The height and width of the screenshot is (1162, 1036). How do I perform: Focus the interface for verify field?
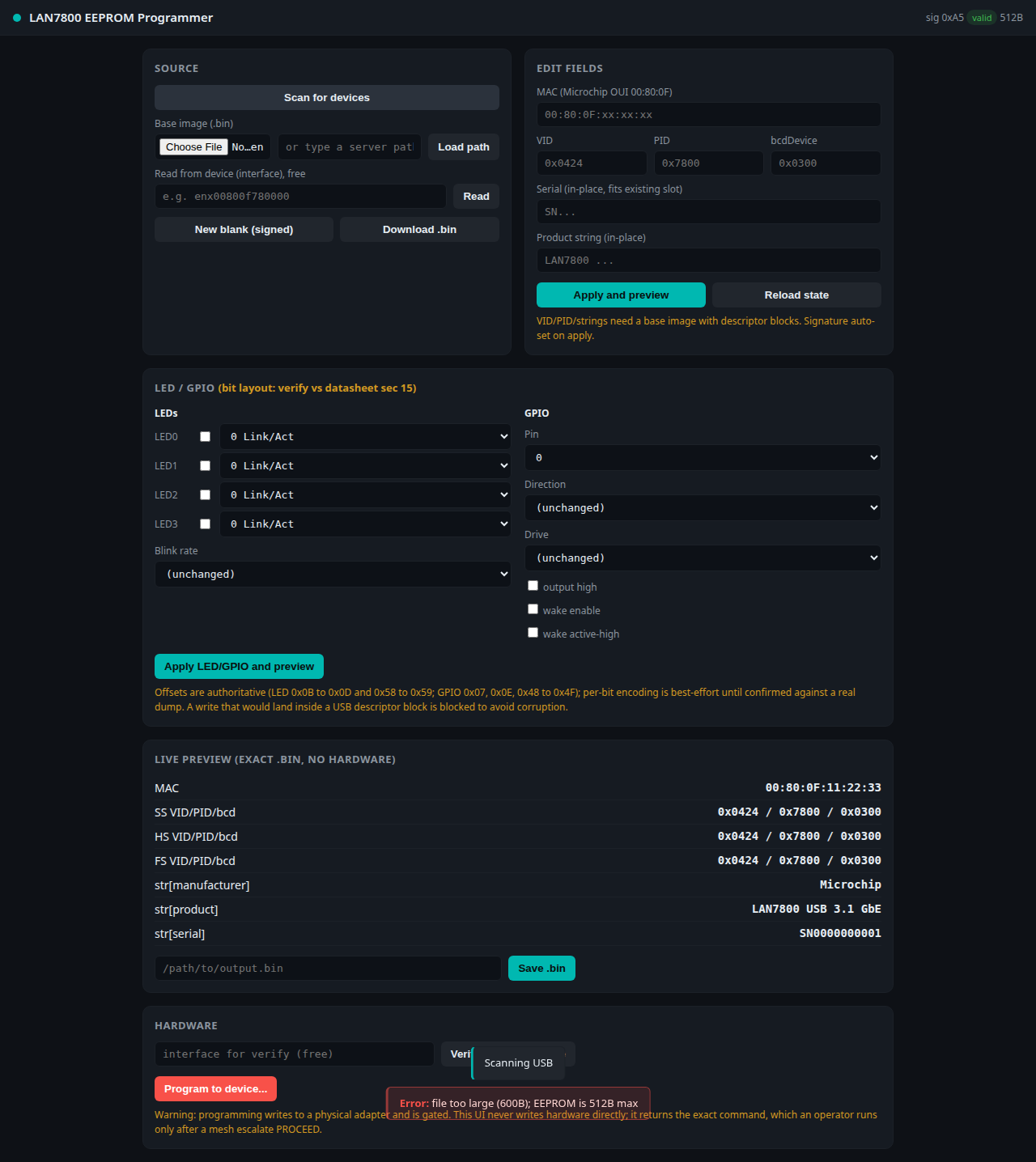tap(295, 1054)
